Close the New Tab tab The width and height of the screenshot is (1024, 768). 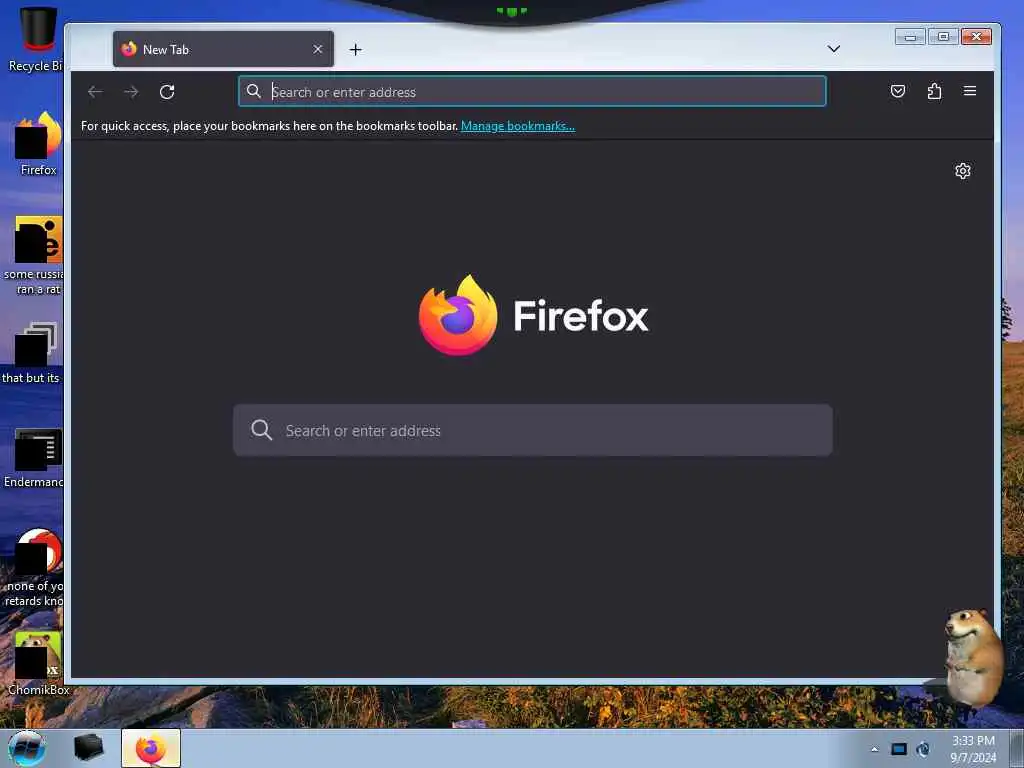pyautogui.click(x=317, y=50)
